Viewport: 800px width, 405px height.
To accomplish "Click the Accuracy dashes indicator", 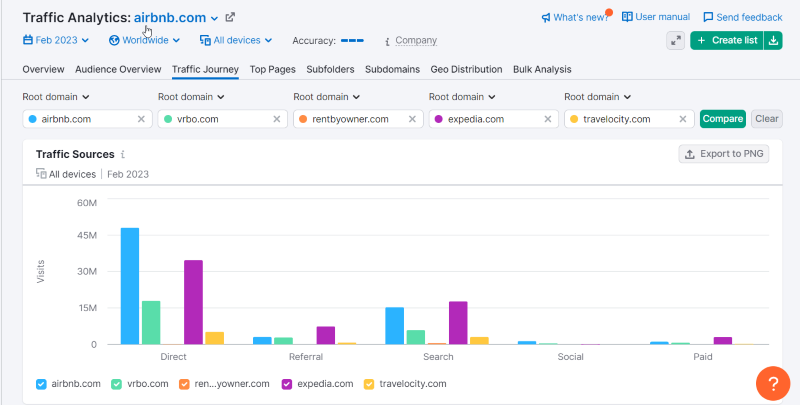I will (352, 40).
